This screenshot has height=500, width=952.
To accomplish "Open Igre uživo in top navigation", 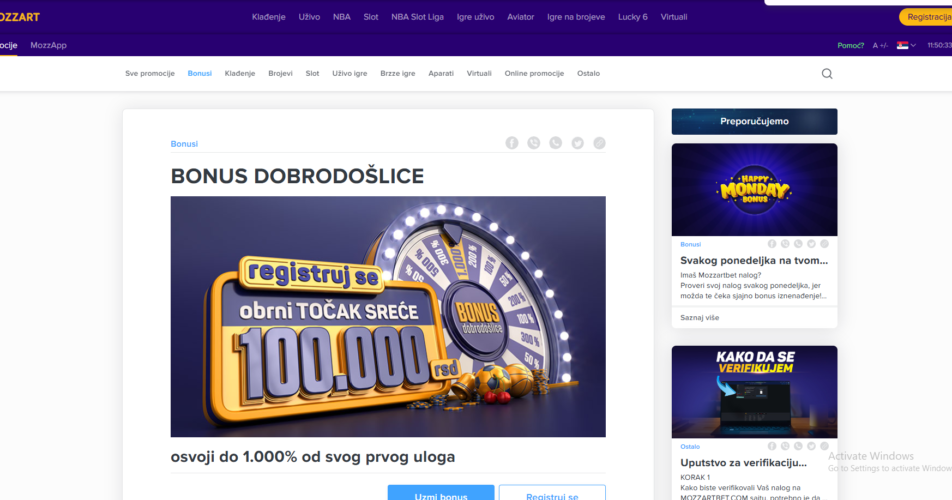I will (475, 17).
